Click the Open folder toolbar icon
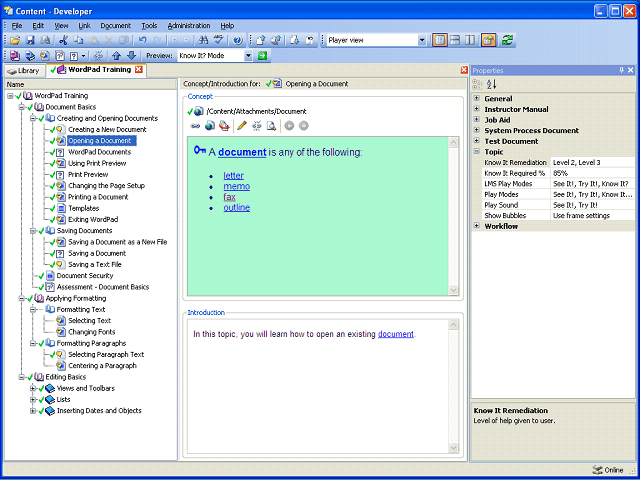Screen dimensions: 640x480 15,40
